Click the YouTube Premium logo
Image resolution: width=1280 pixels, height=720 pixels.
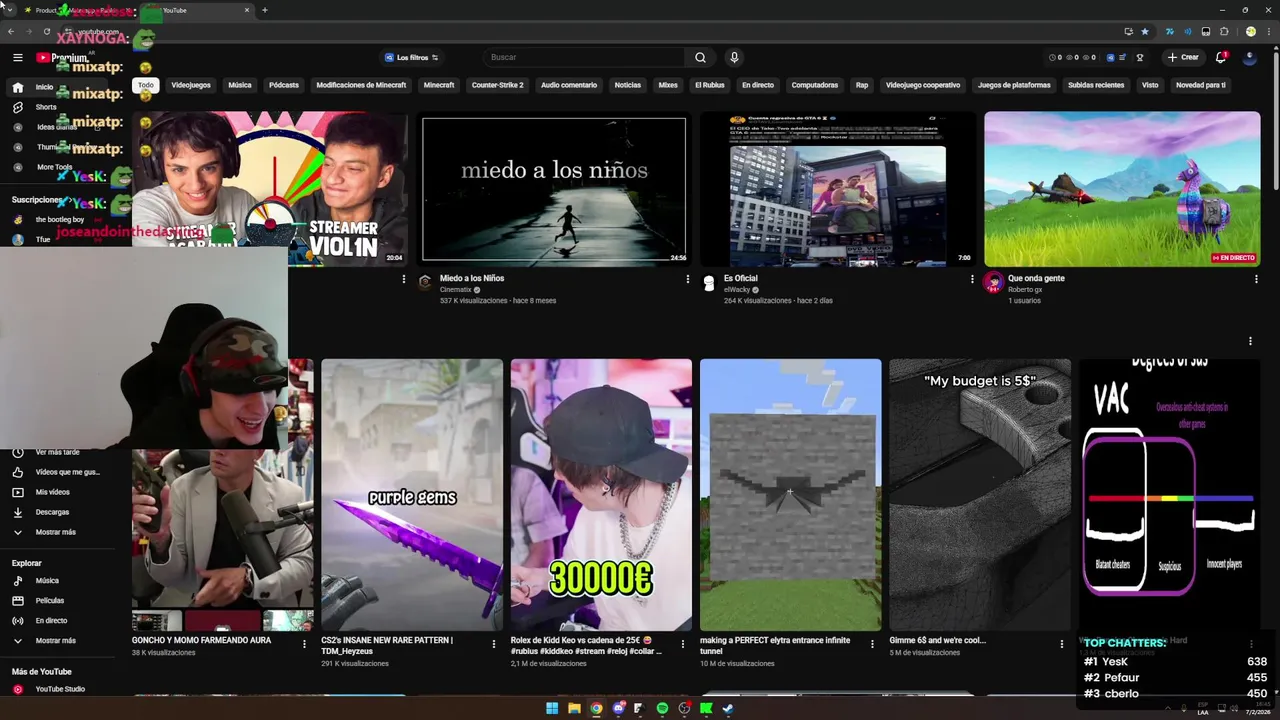pos(62,58)
